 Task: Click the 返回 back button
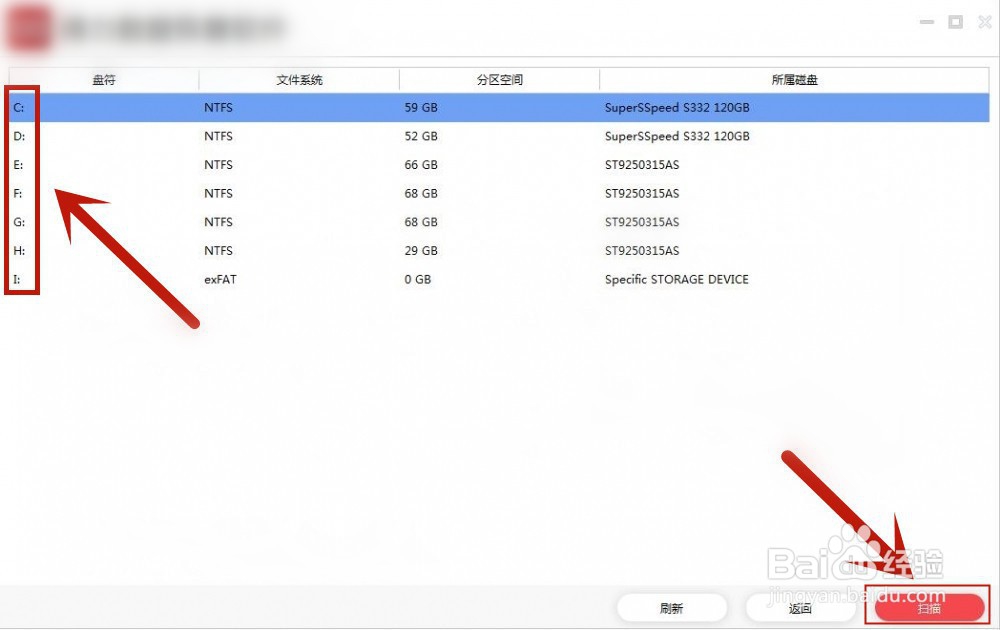click(800, 608)
